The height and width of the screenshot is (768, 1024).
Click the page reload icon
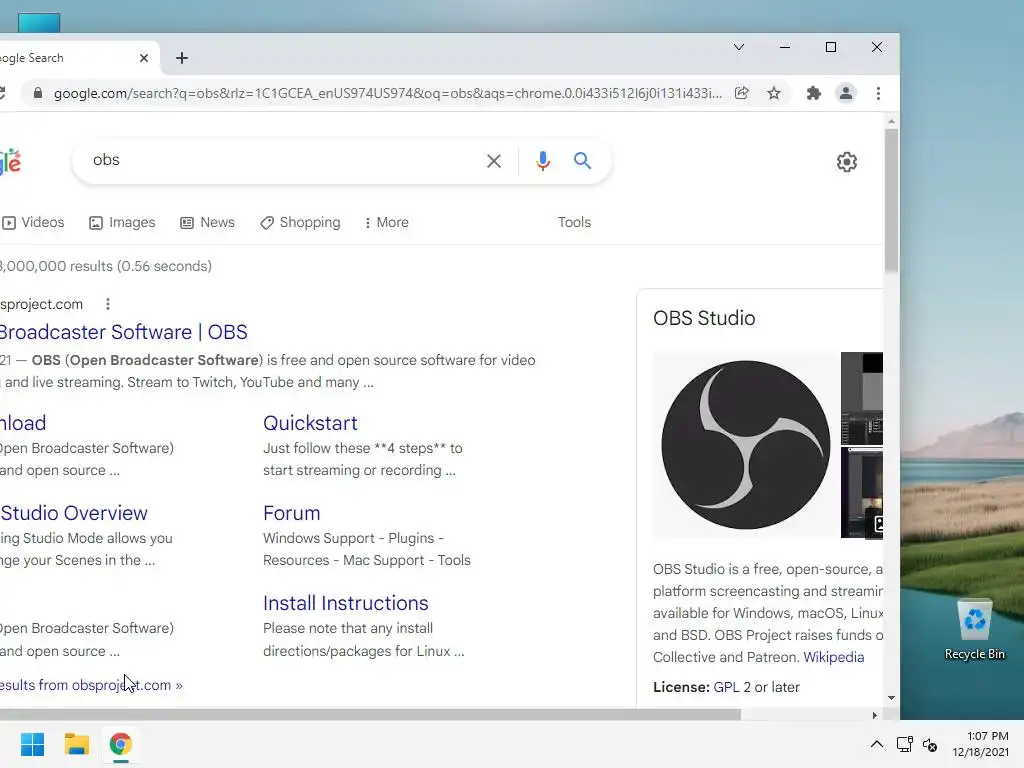[1, 93]
